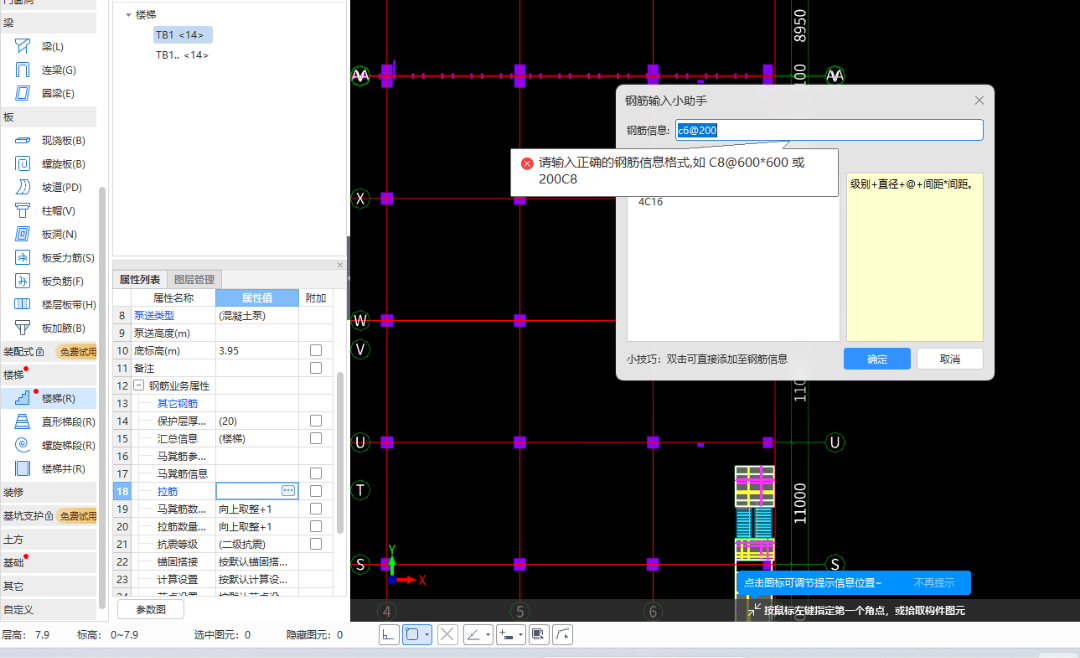
Task: Tick the 附加 checkbox for 拉筋数量
Action: point(315,526)
